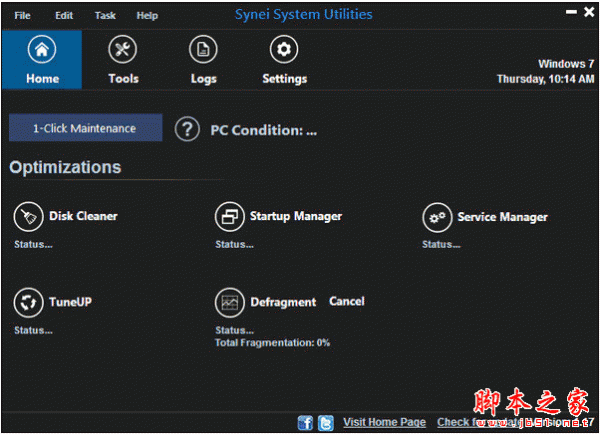Switch to the Tools tab label
Viewport: 600px width, 434px height.
[x=124, y=78]
